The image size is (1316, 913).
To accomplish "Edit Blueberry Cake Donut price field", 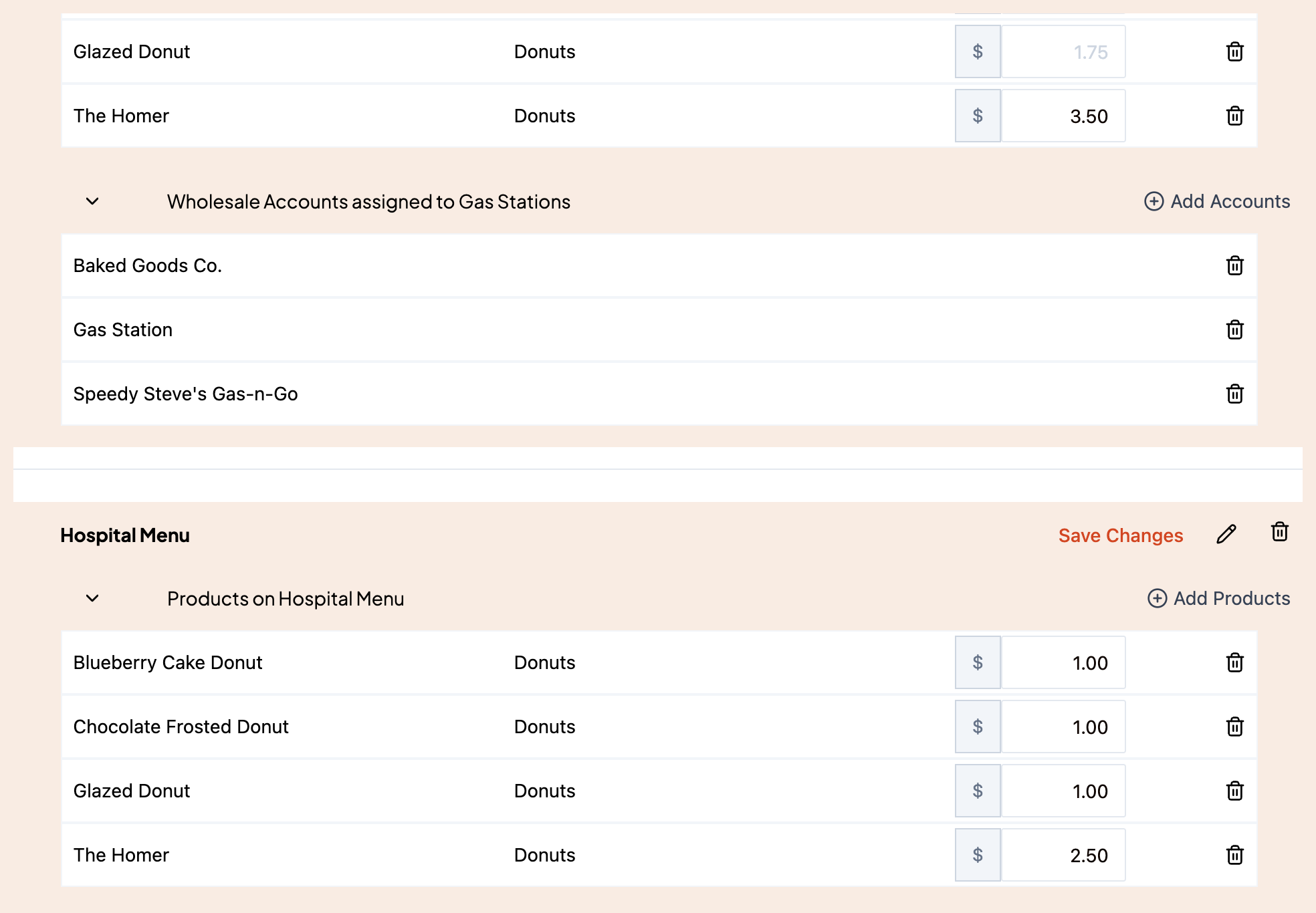I will click(x=1063, y=662).
